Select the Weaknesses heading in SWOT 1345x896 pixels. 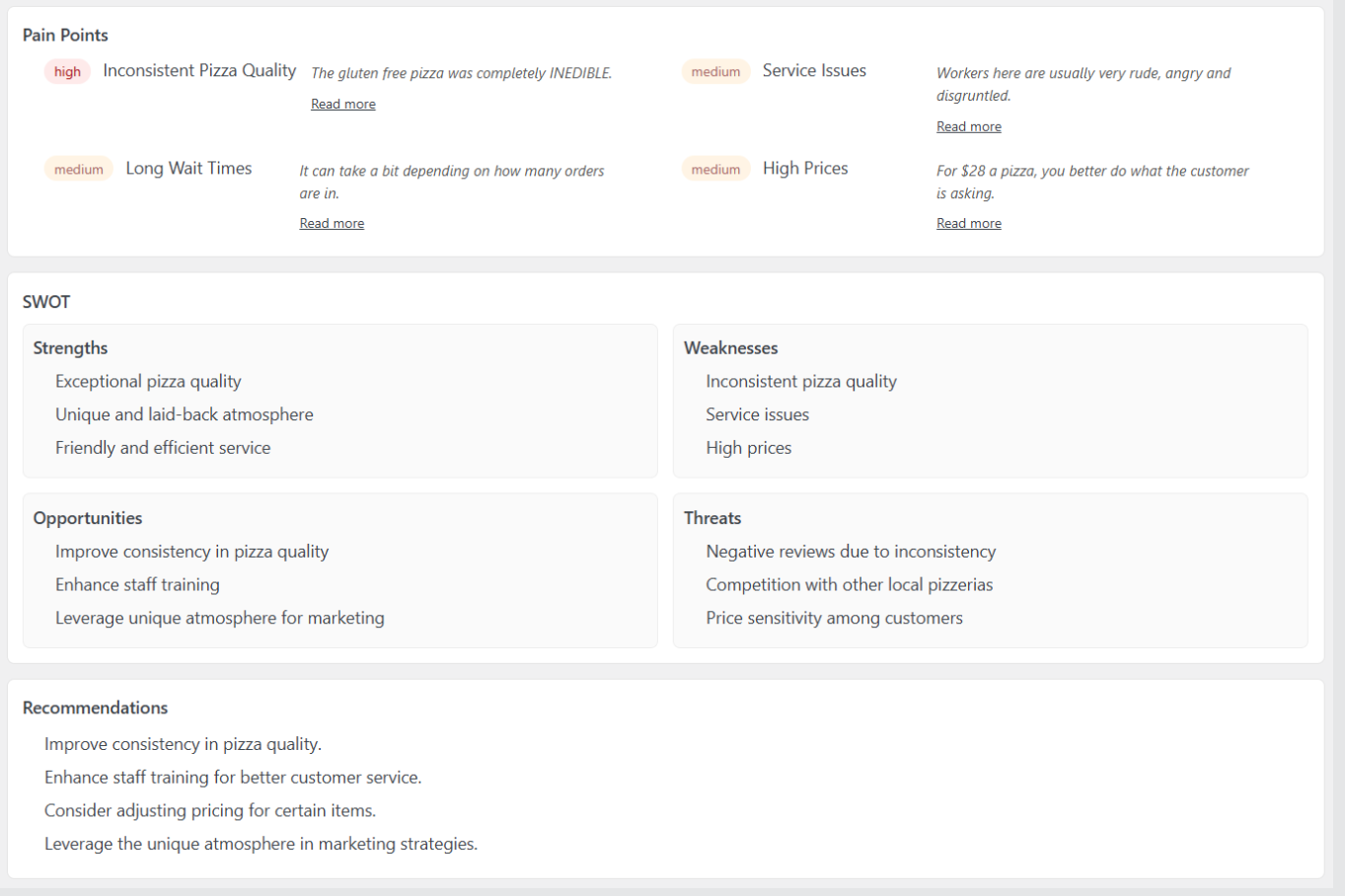pyautogui.click(x=730, y=347)
